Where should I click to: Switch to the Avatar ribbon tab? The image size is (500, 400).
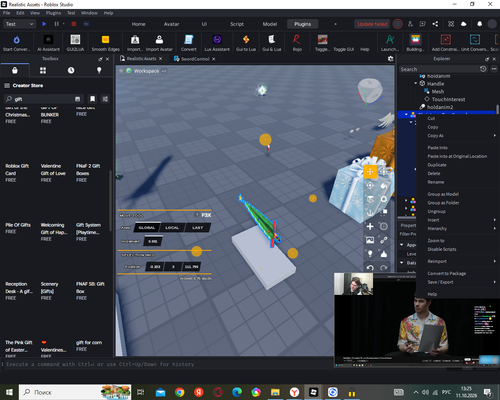[171, 24]
